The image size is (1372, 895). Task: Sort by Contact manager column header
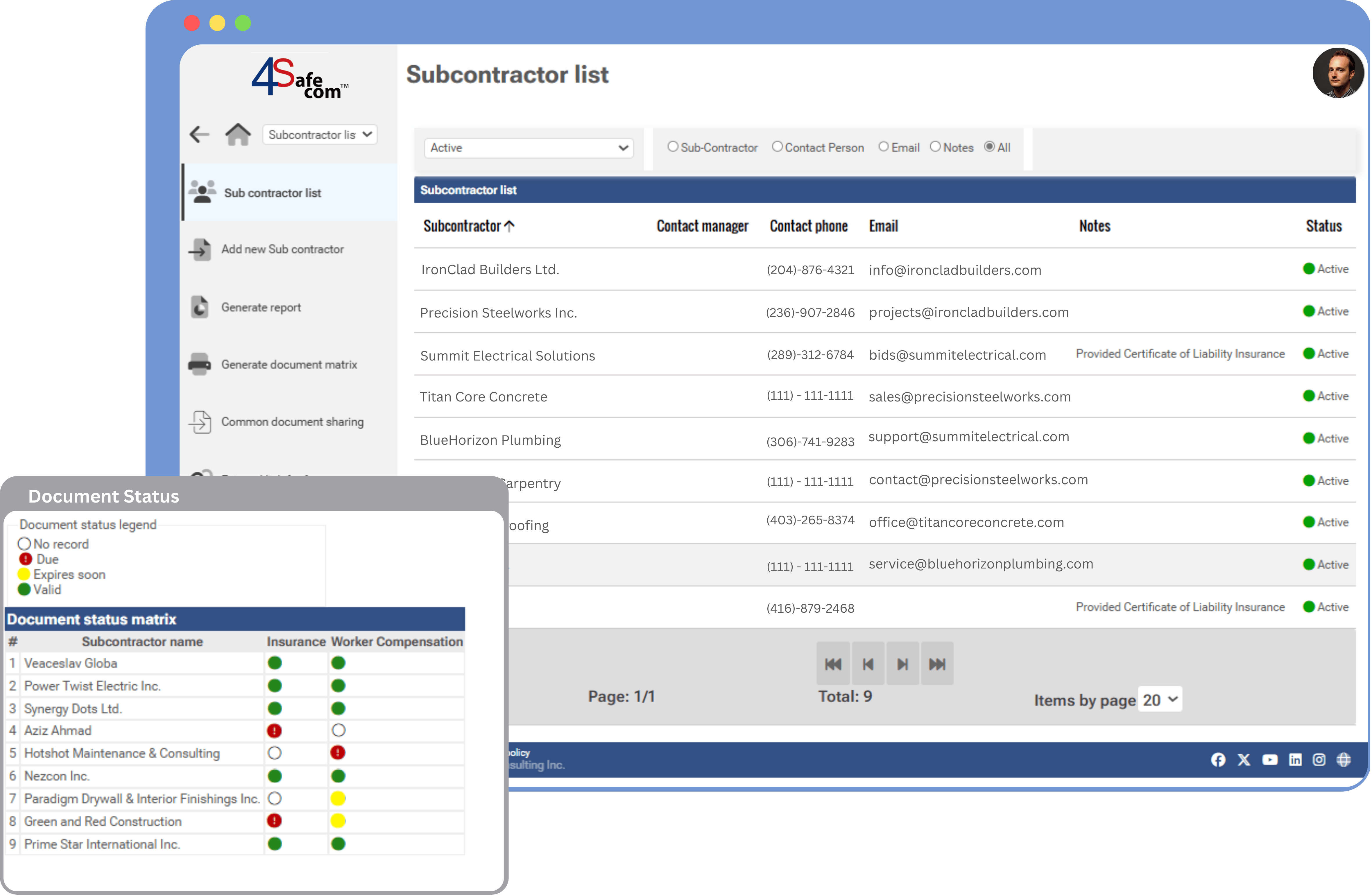(x=702, y=226)
